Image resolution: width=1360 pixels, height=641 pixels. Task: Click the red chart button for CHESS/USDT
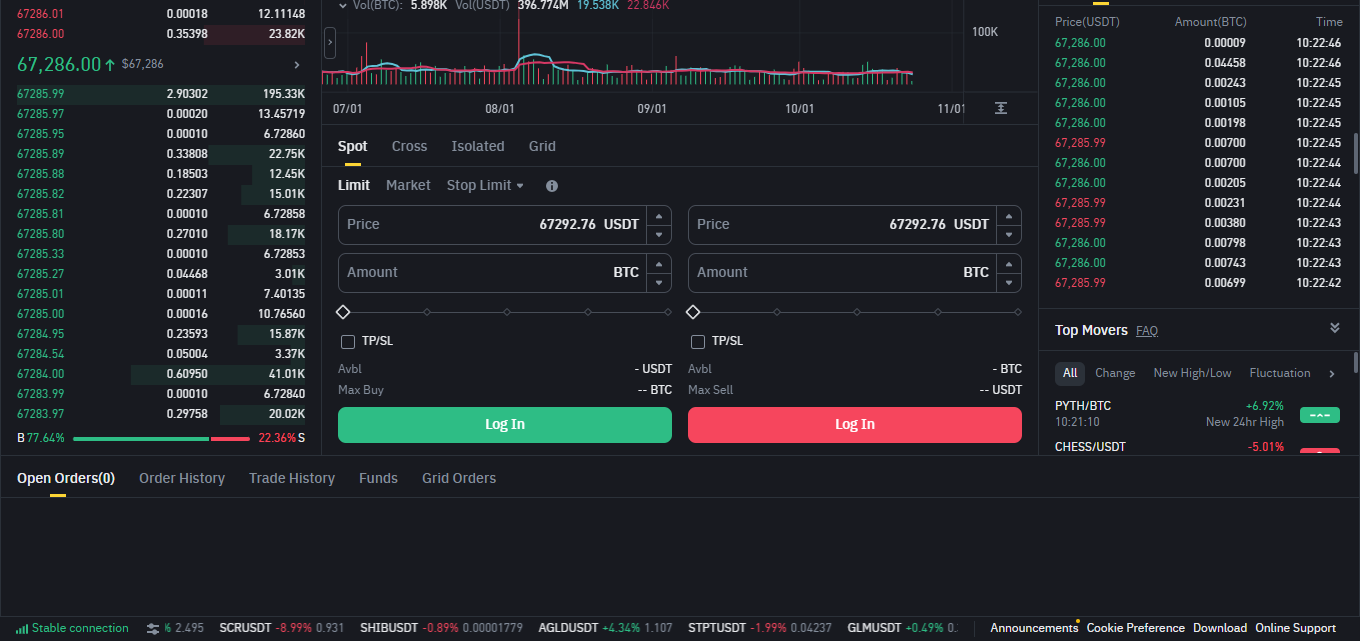(1319, 453)
